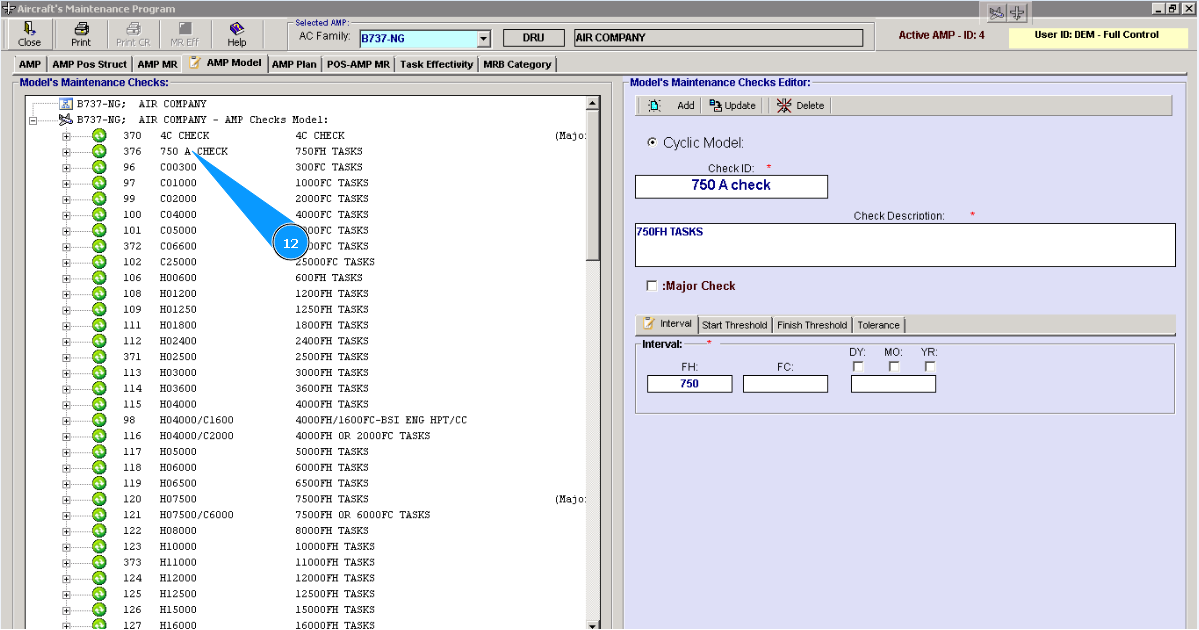This screenshot has width=1199, height=630.
Task: Tick the YR interval checkbox
Action: pyautogui.click(x=930, y=366)
